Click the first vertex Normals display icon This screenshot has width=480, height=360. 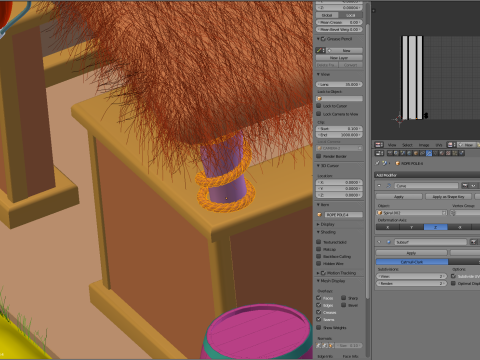318,345
